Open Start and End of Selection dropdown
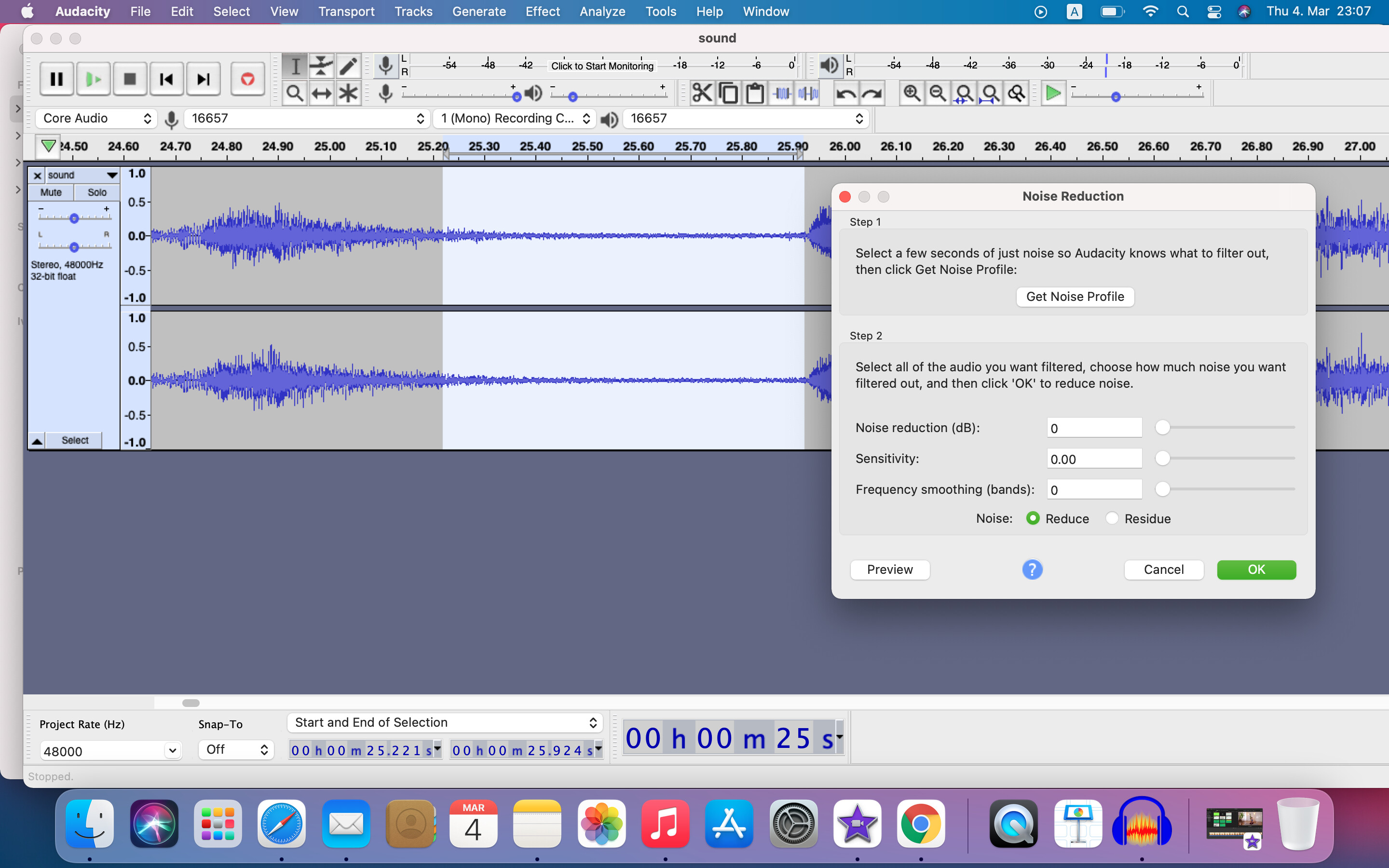The image size is (1389, 868). click(445, 723)
